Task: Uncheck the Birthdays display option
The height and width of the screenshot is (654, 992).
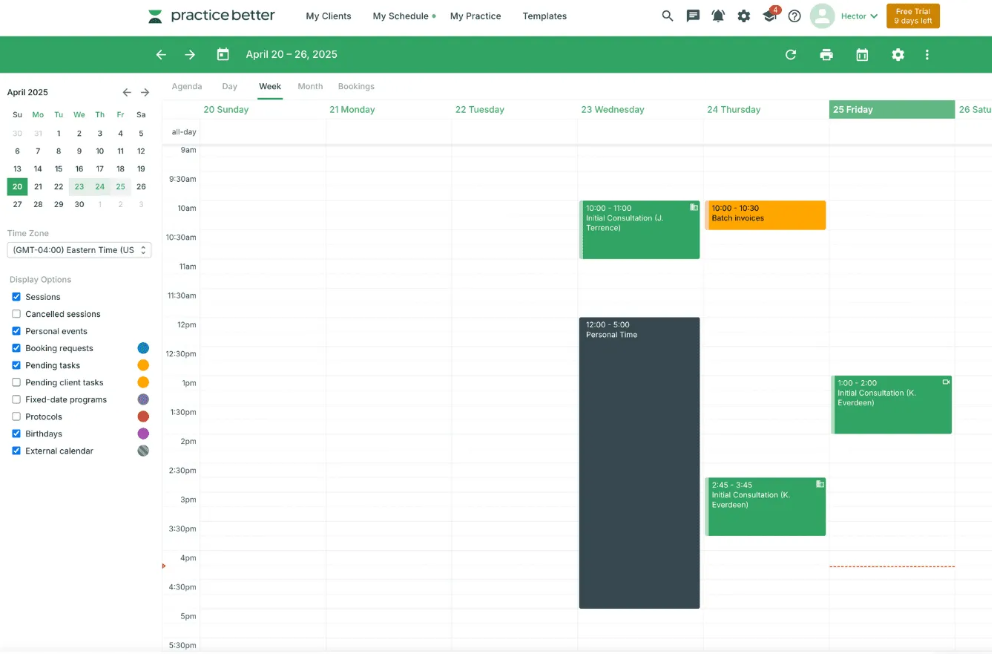Action: tap(16, 434)
